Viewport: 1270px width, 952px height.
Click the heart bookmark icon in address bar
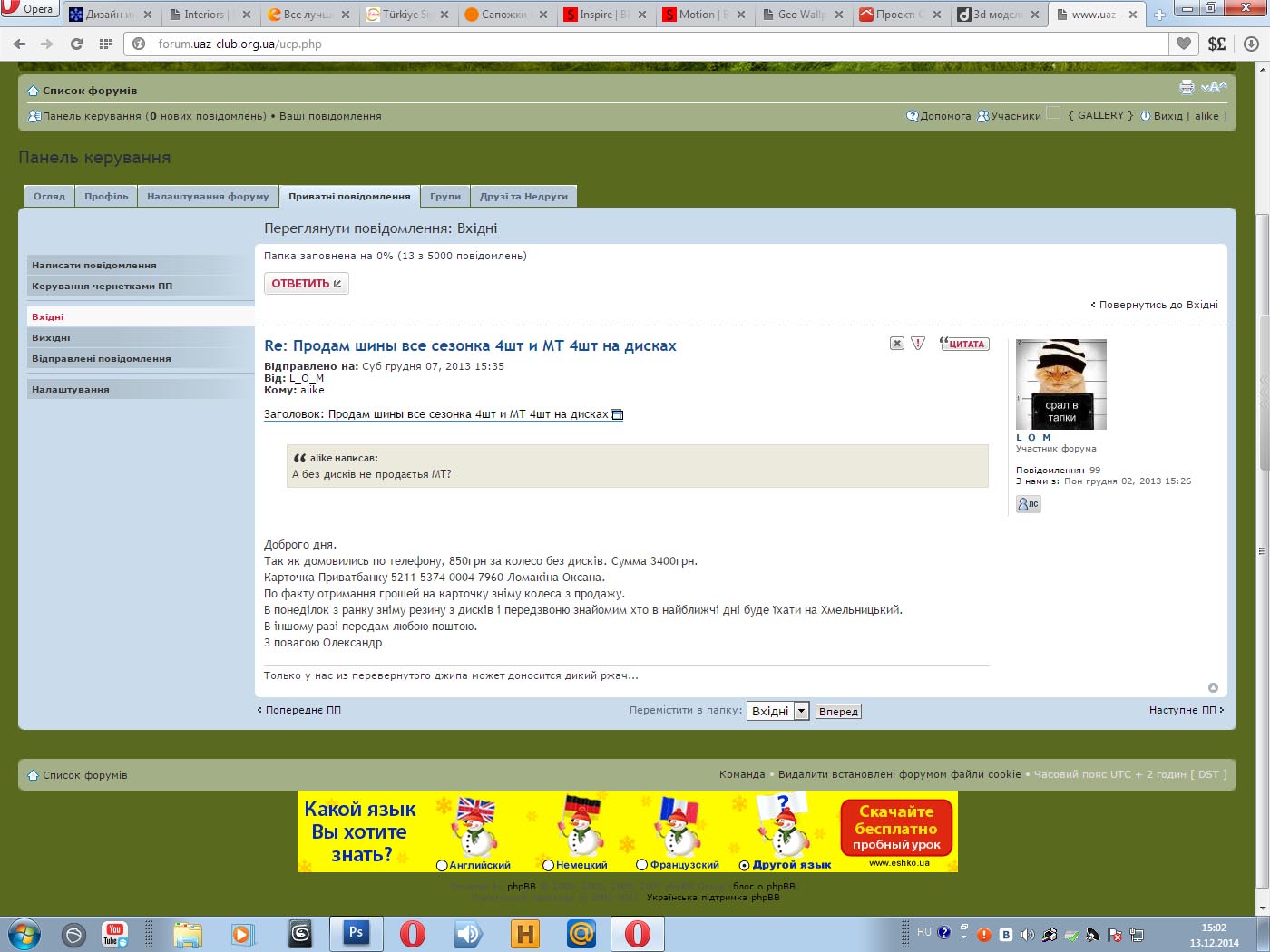pos(1184,44)
